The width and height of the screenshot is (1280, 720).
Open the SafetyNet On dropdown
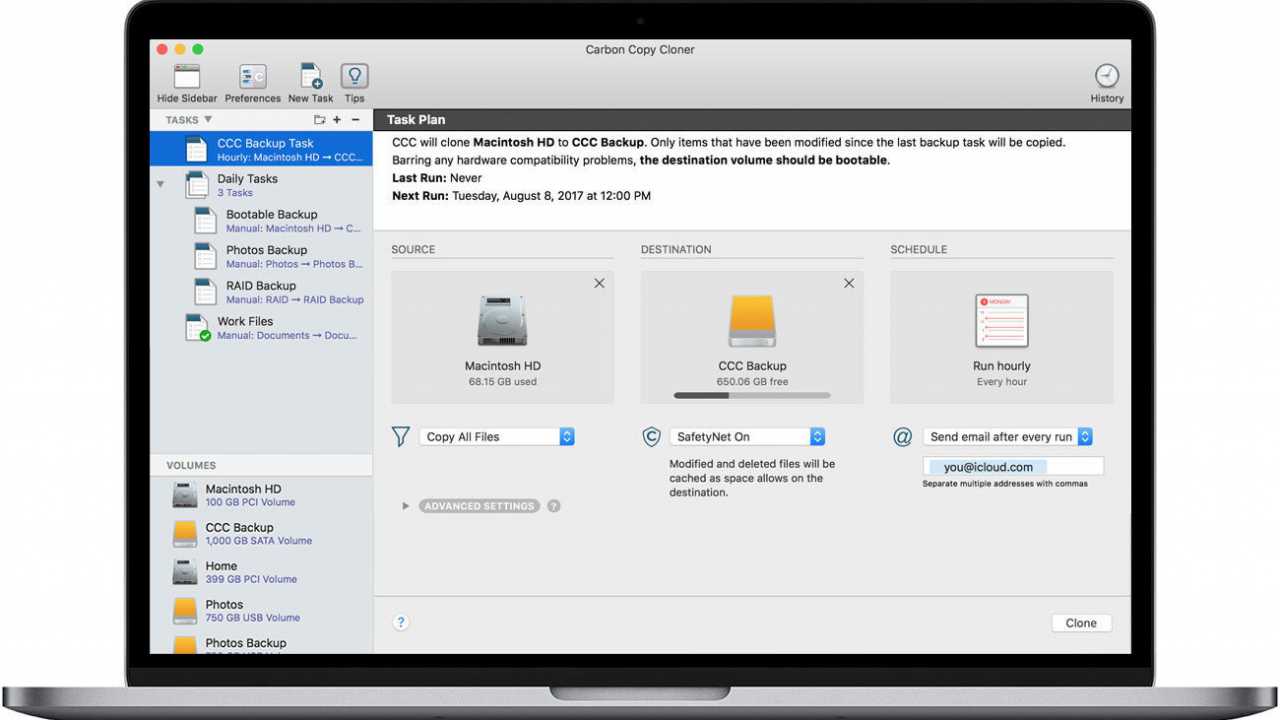click(747, 437)
